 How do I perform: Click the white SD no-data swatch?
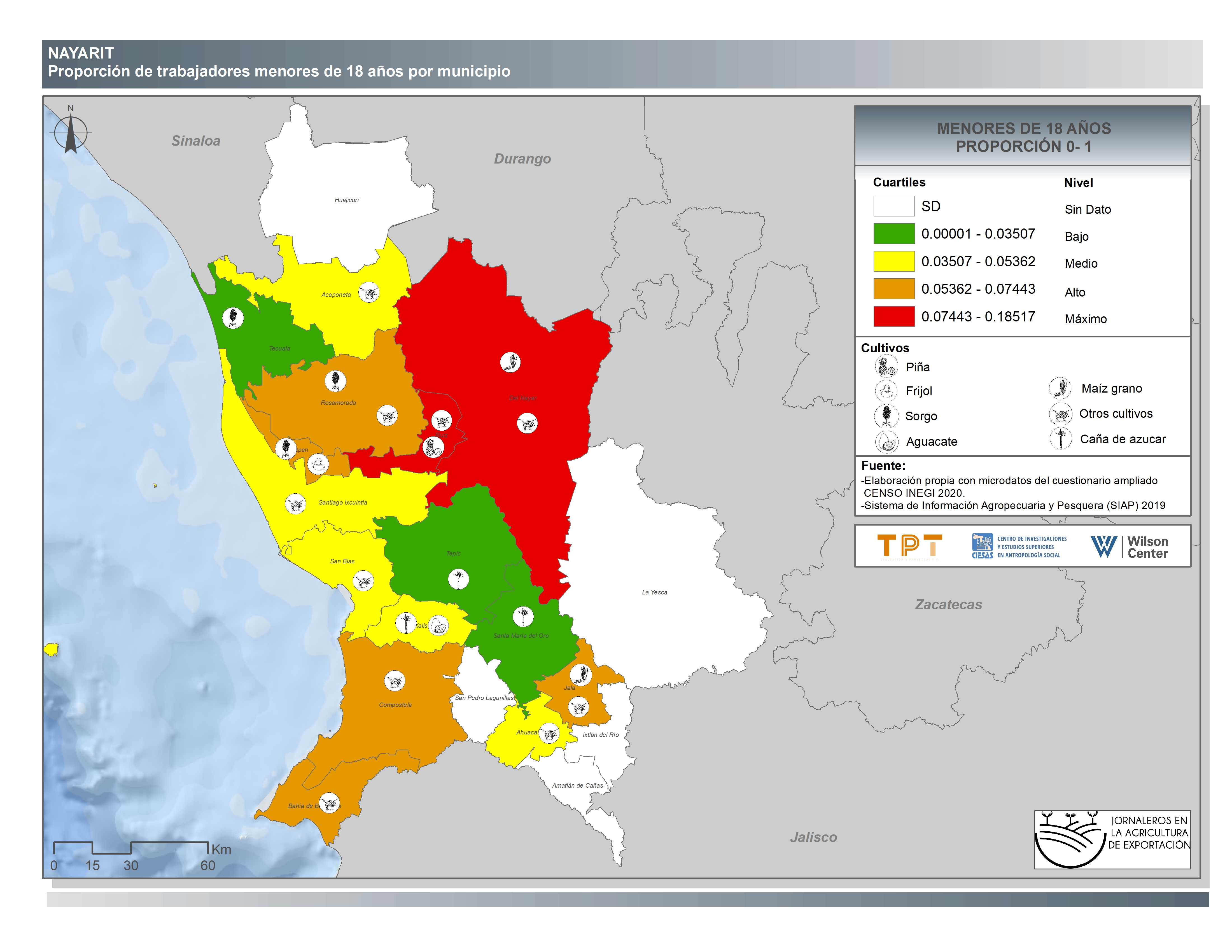[893, 206]
